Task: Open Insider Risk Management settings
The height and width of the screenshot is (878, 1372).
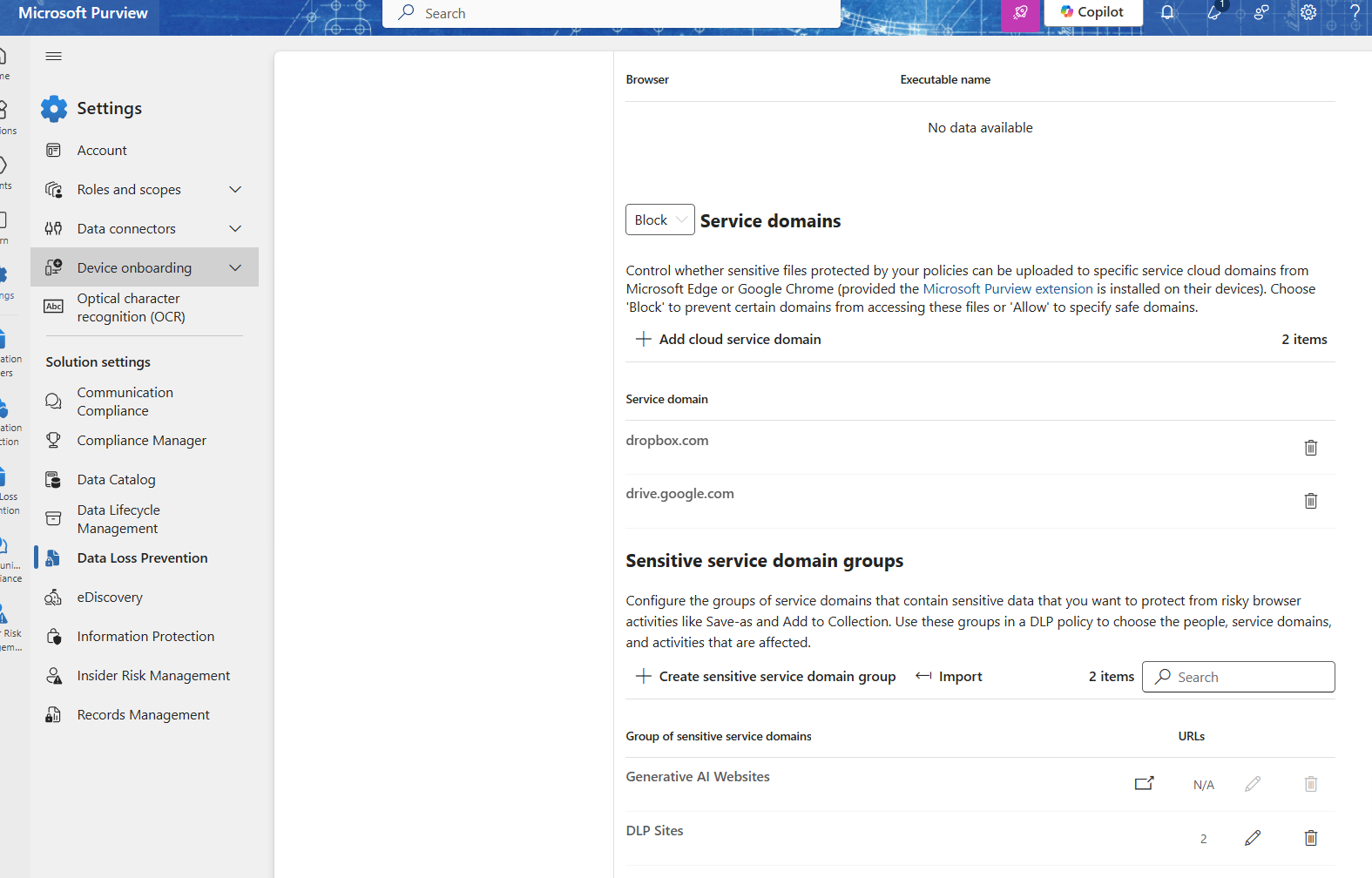Action: click(153, 675)
